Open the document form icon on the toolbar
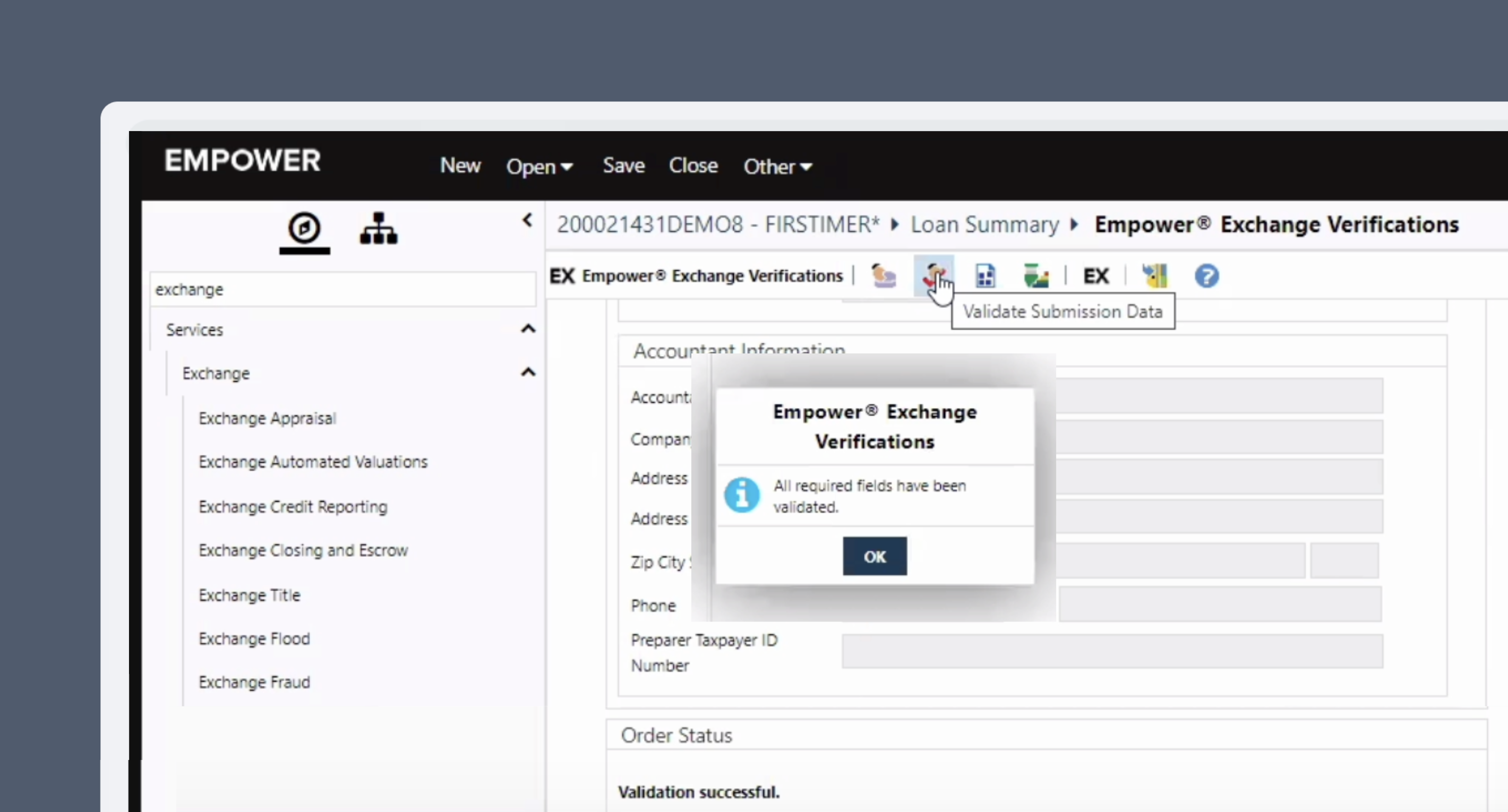Image resolution: width=1508 pixels, height=812 pixels. [985, 275]
